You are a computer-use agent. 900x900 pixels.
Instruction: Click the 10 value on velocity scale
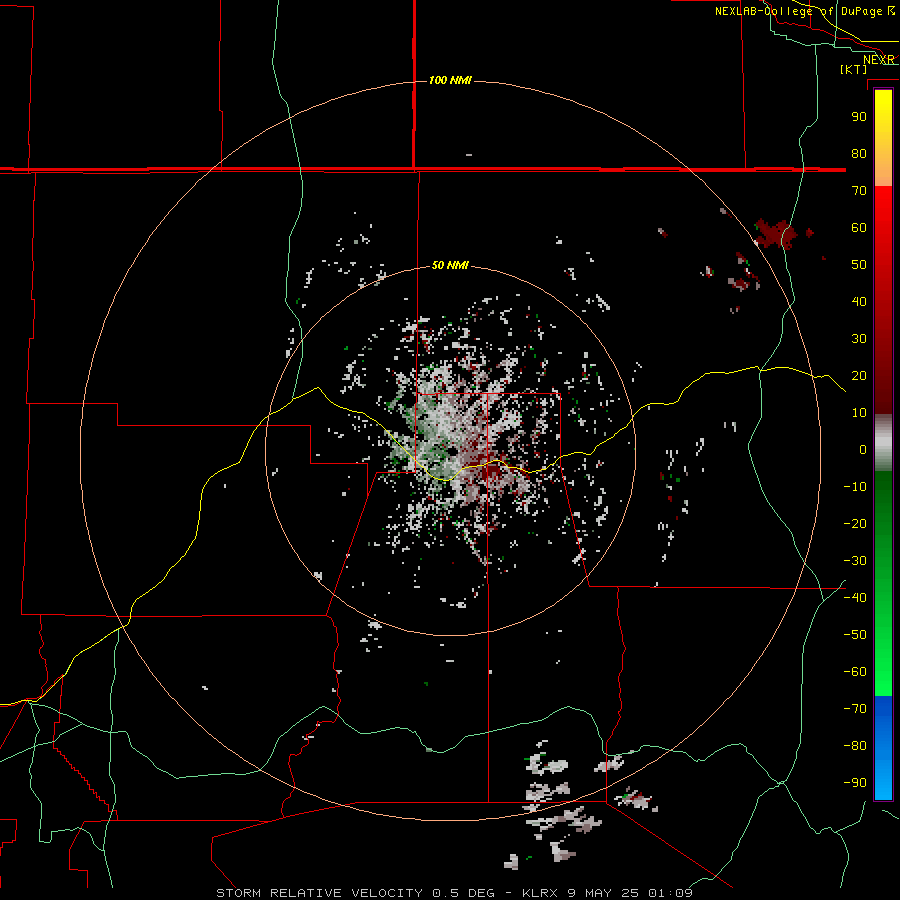tap(859, 413)
